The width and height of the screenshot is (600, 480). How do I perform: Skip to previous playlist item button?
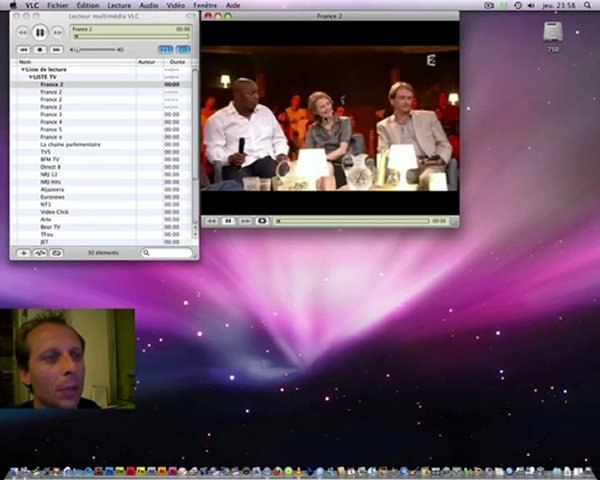(x=23, y=50)
